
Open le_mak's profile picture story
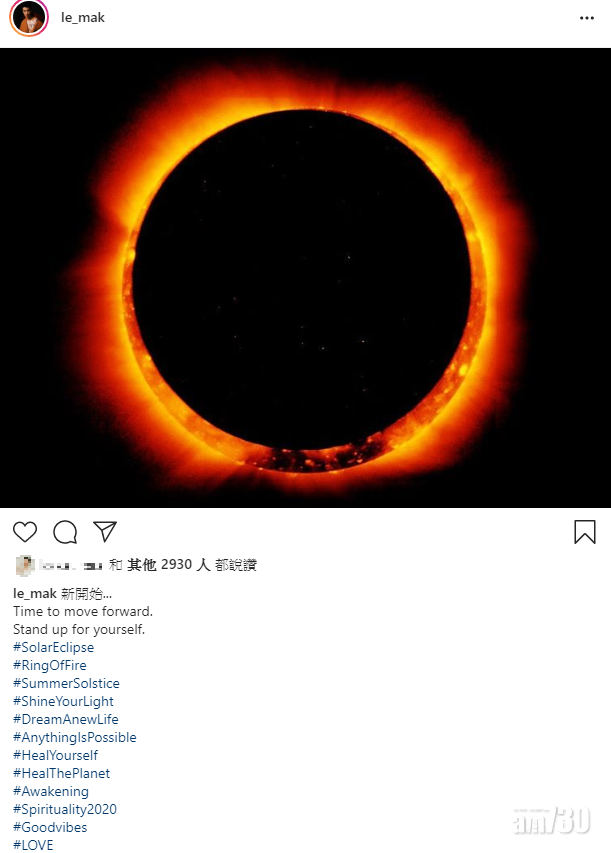click(29, 17)
